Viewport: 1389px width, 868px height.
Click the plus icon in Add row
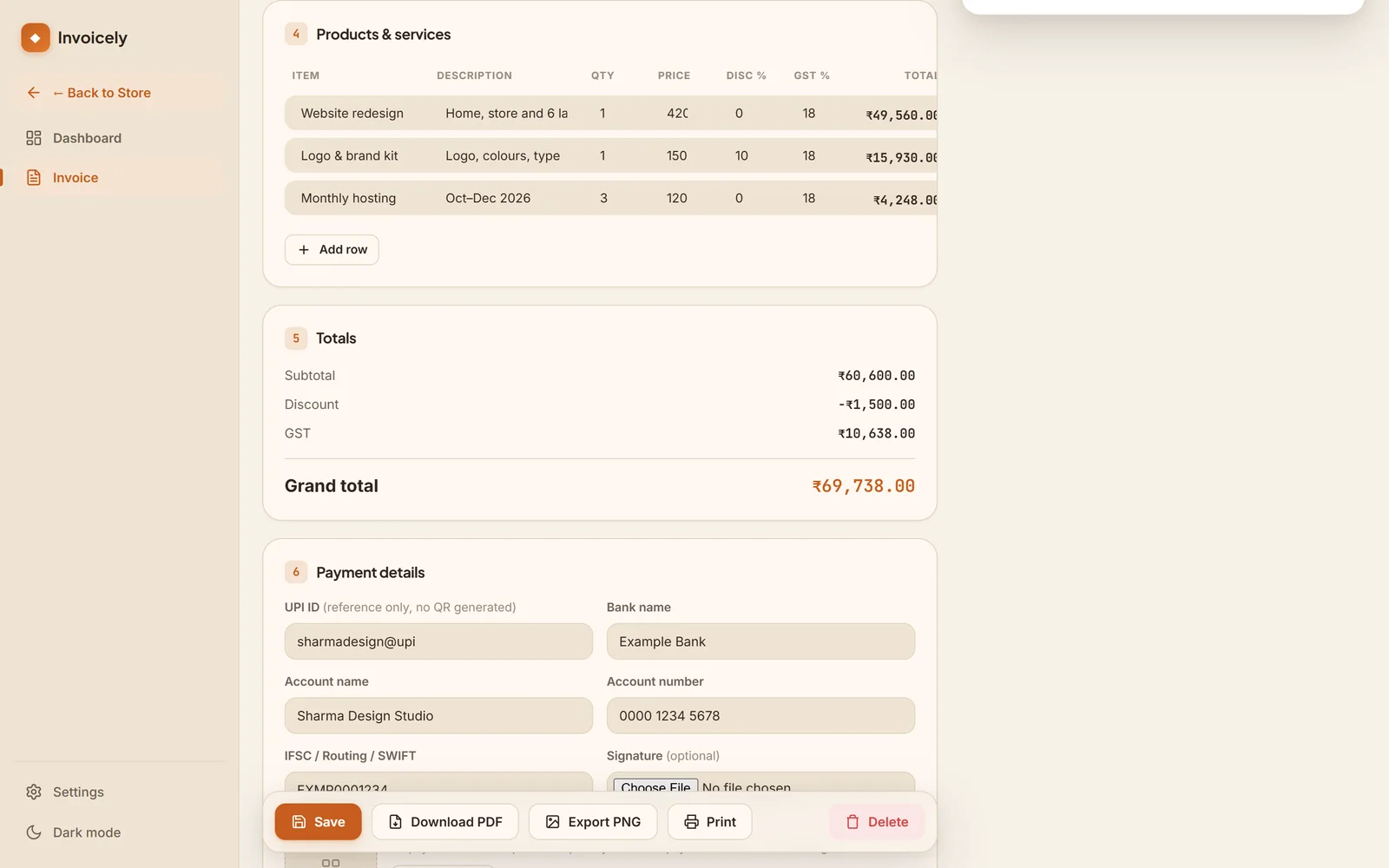[x=304, y=250]
